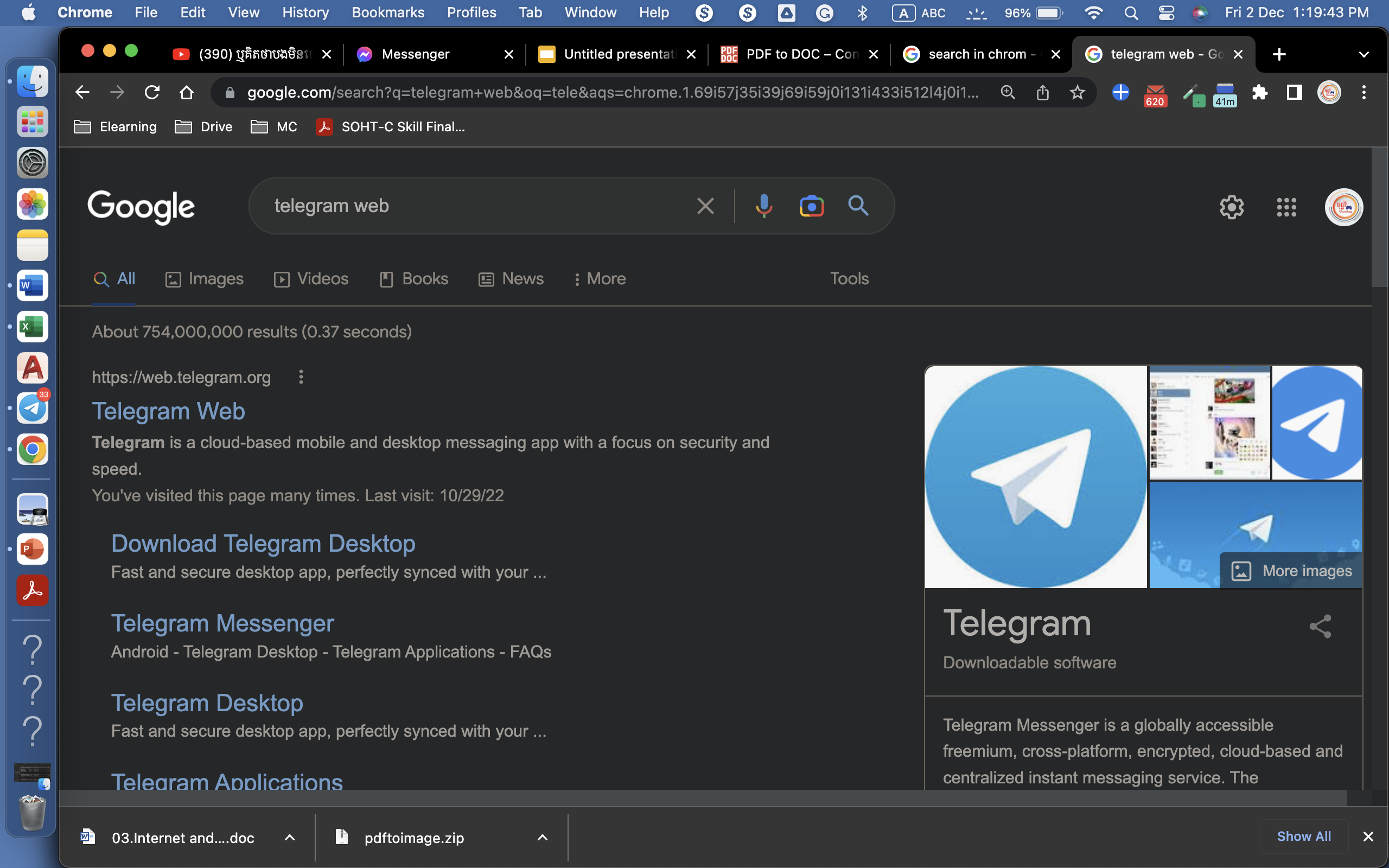The image size is (1389, 868).
Task: Toggle Chrome side panel icon
Action: pyautogui.click(x=1294, y=92)
